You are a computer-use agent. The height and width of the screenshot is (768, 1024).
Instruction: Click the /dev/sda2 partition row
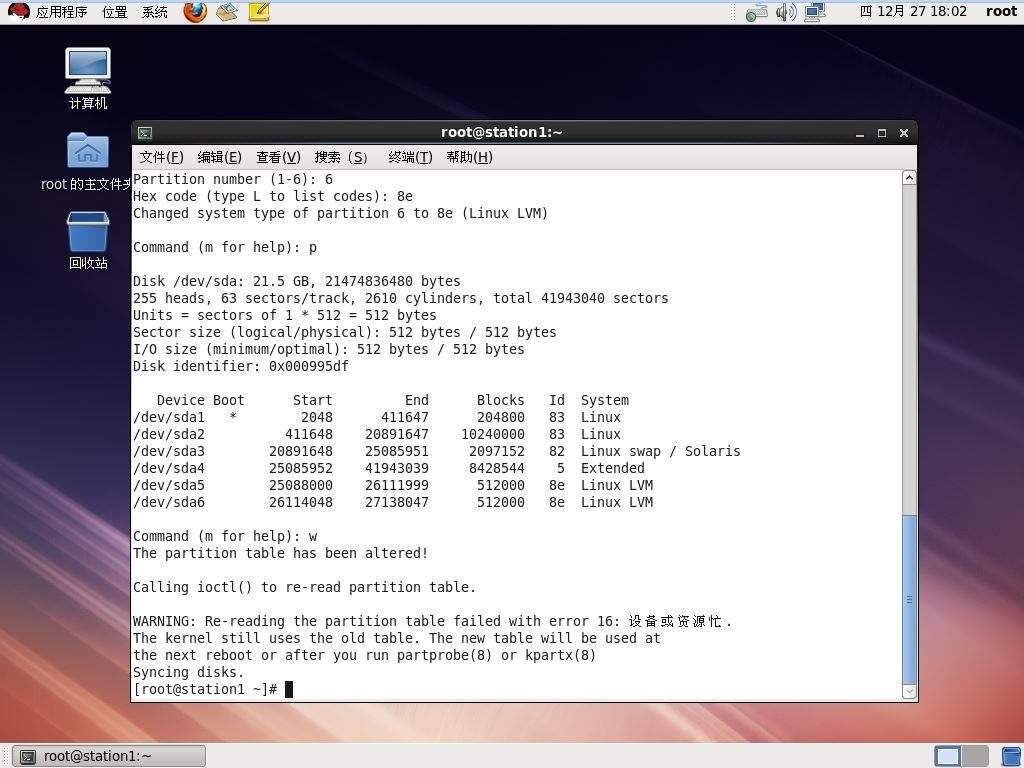tap(377, 434)
